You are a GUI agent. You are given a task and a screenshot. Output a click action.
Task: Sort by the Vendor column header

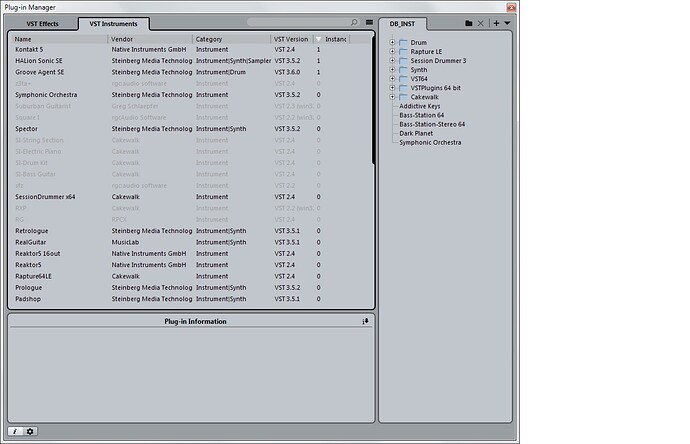tap(150, 39)
